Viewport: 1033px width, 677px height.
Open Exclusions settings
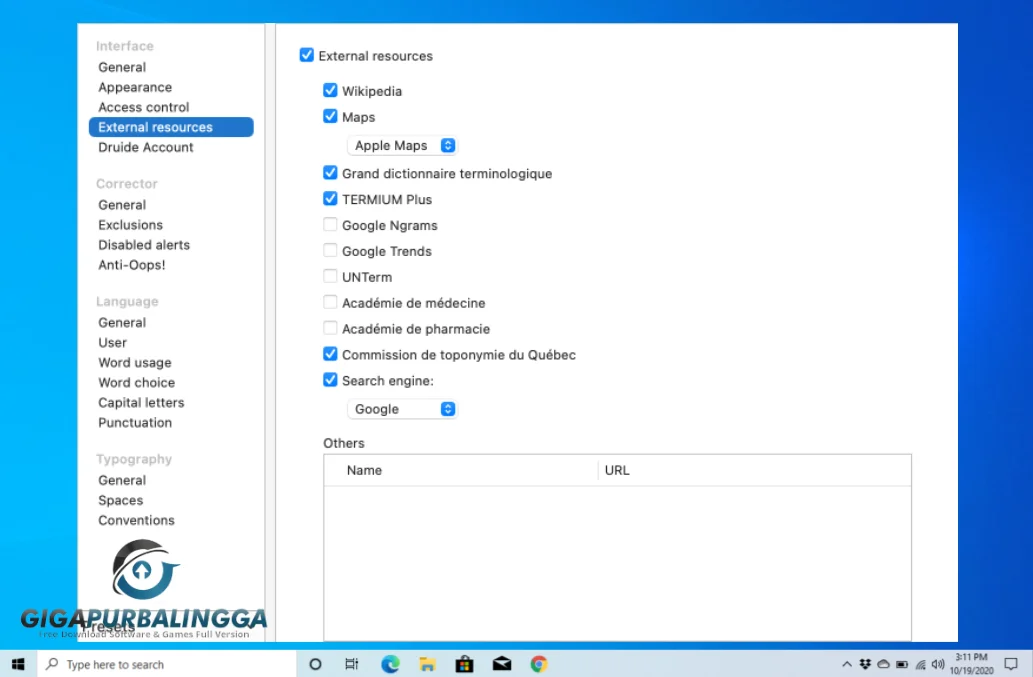130,225
